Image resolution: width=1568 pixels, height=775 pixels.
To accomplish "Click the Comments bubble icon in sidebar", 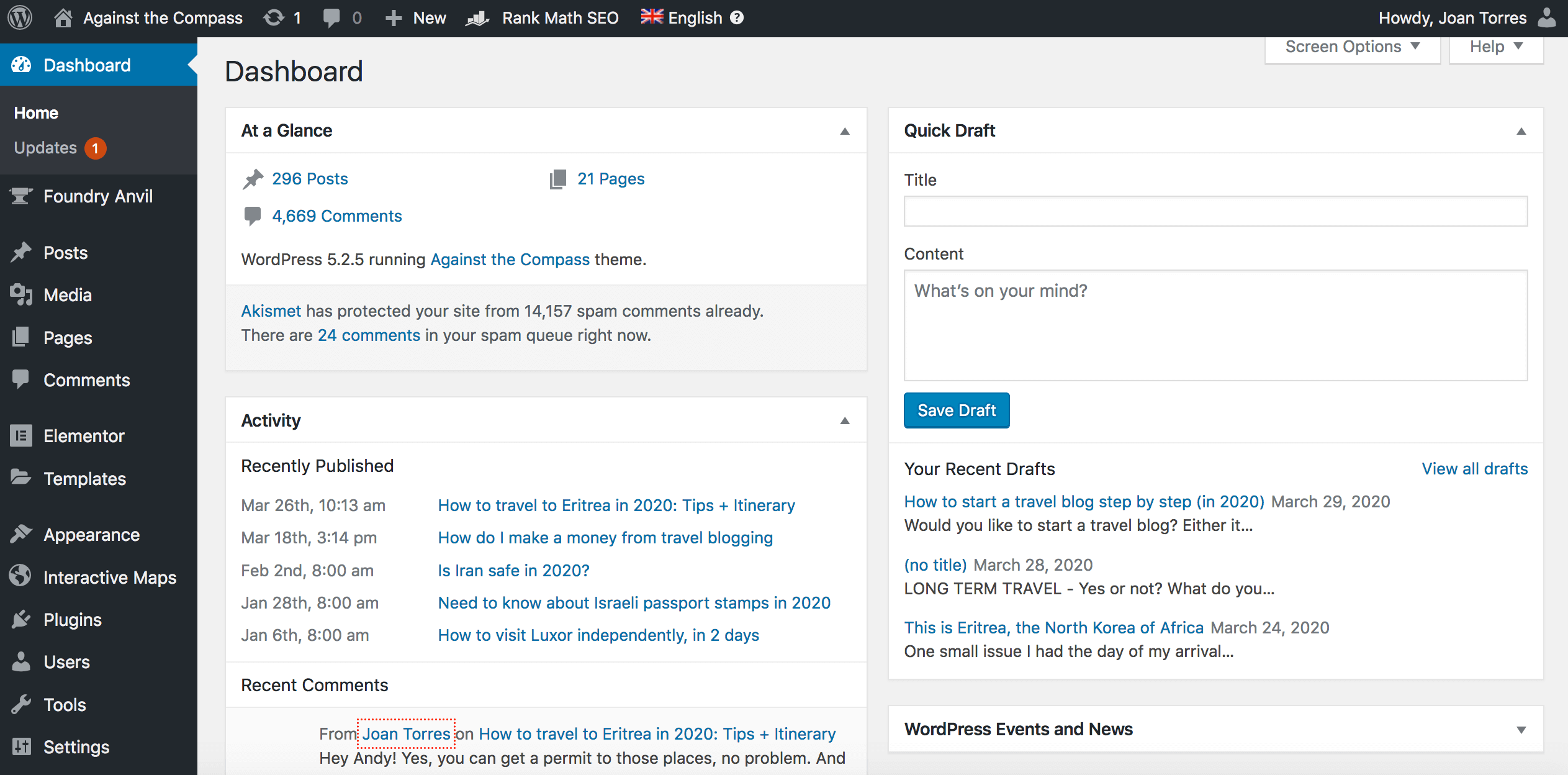I will click(x=20, y=379).
